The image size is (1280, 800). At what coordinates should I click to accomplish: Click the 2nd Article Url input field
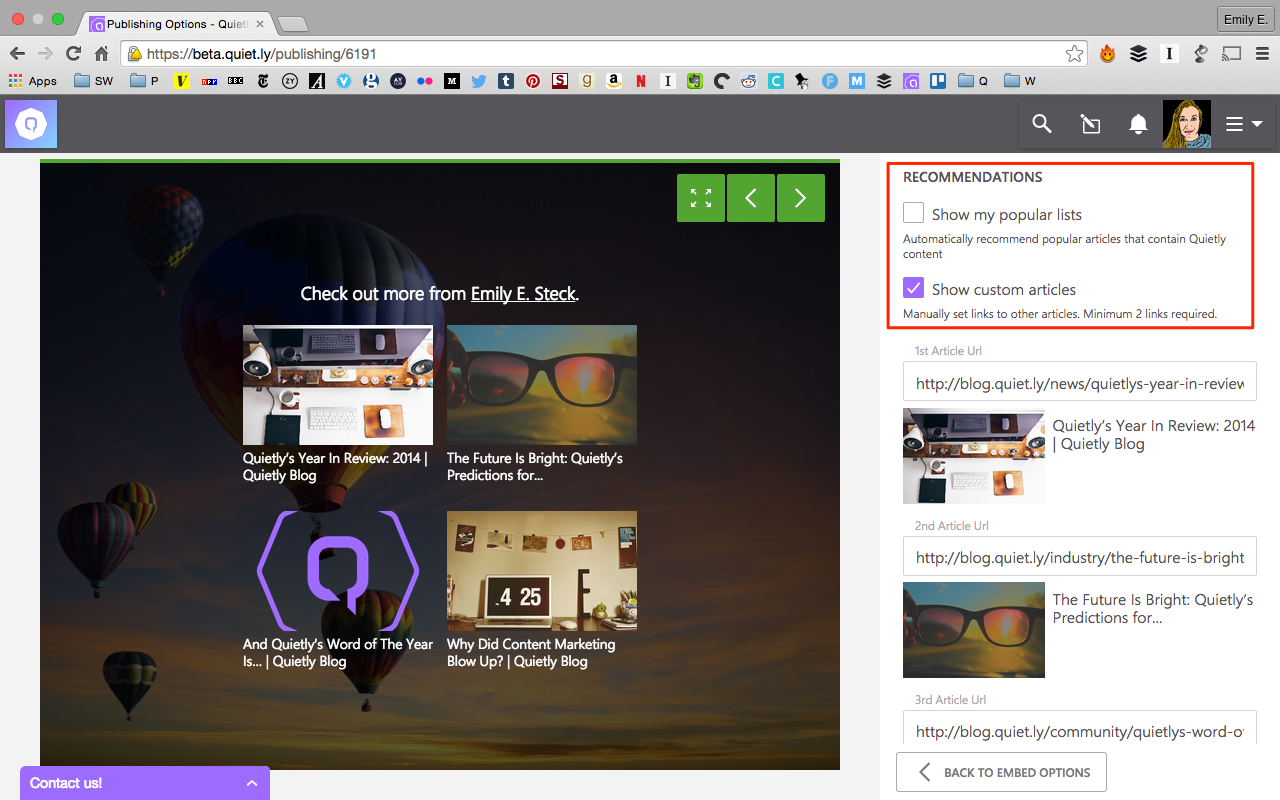(1080, 557)
